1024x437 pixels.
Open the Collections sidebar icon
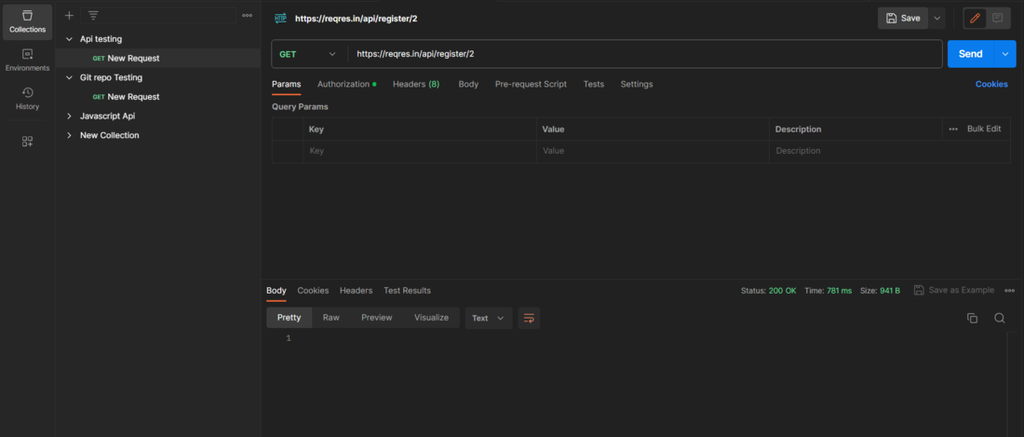coord(27,22)
